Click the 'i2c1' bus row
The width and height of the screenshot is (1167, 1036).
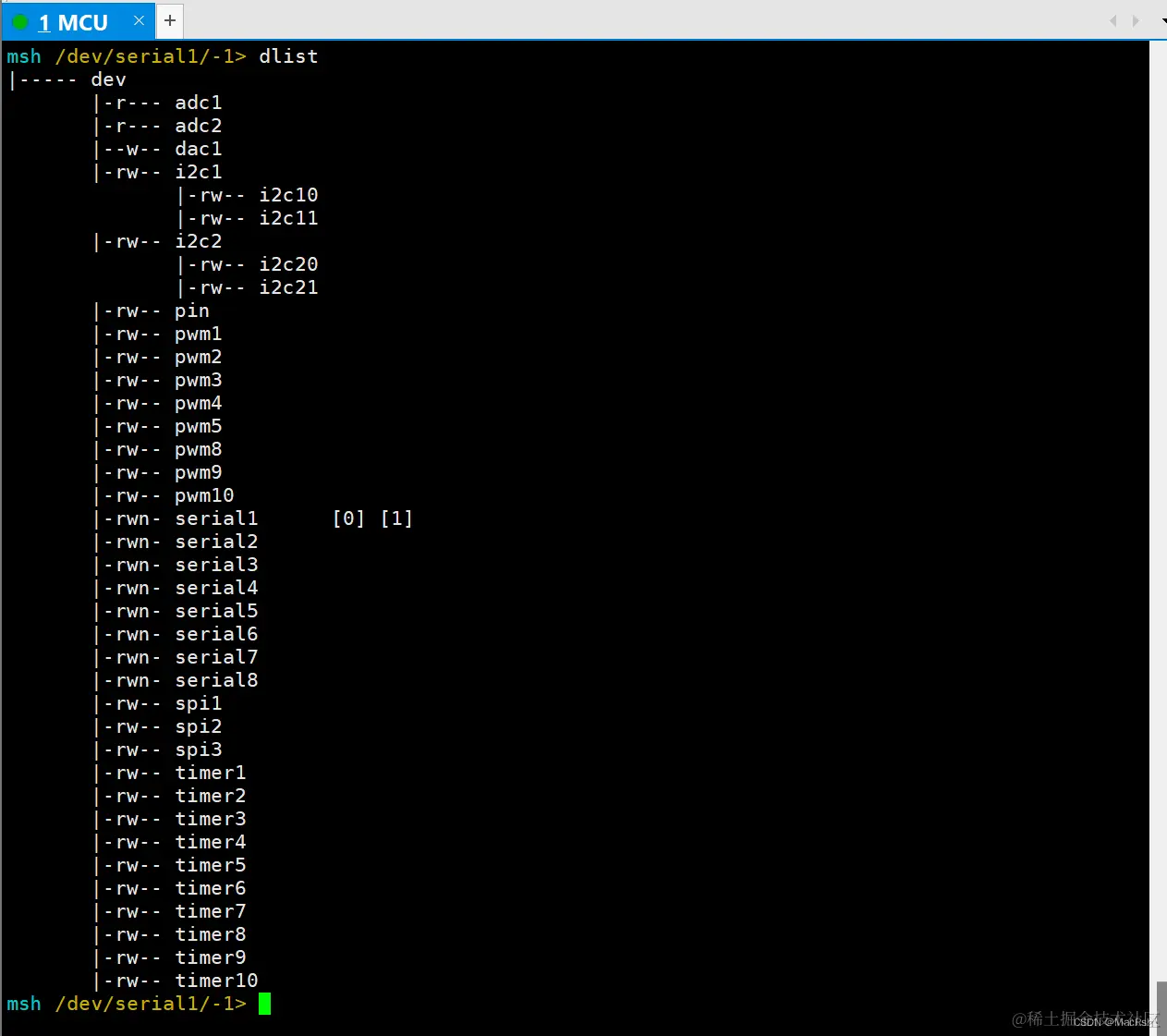(x=158, y=172)
